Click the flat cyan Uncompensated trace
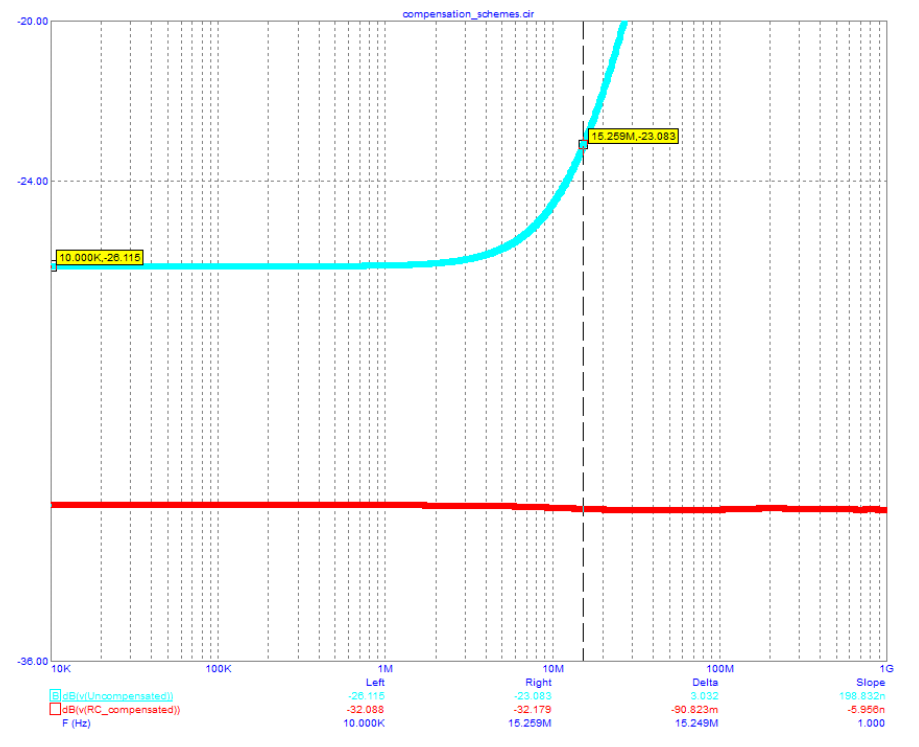 [250, 266]
